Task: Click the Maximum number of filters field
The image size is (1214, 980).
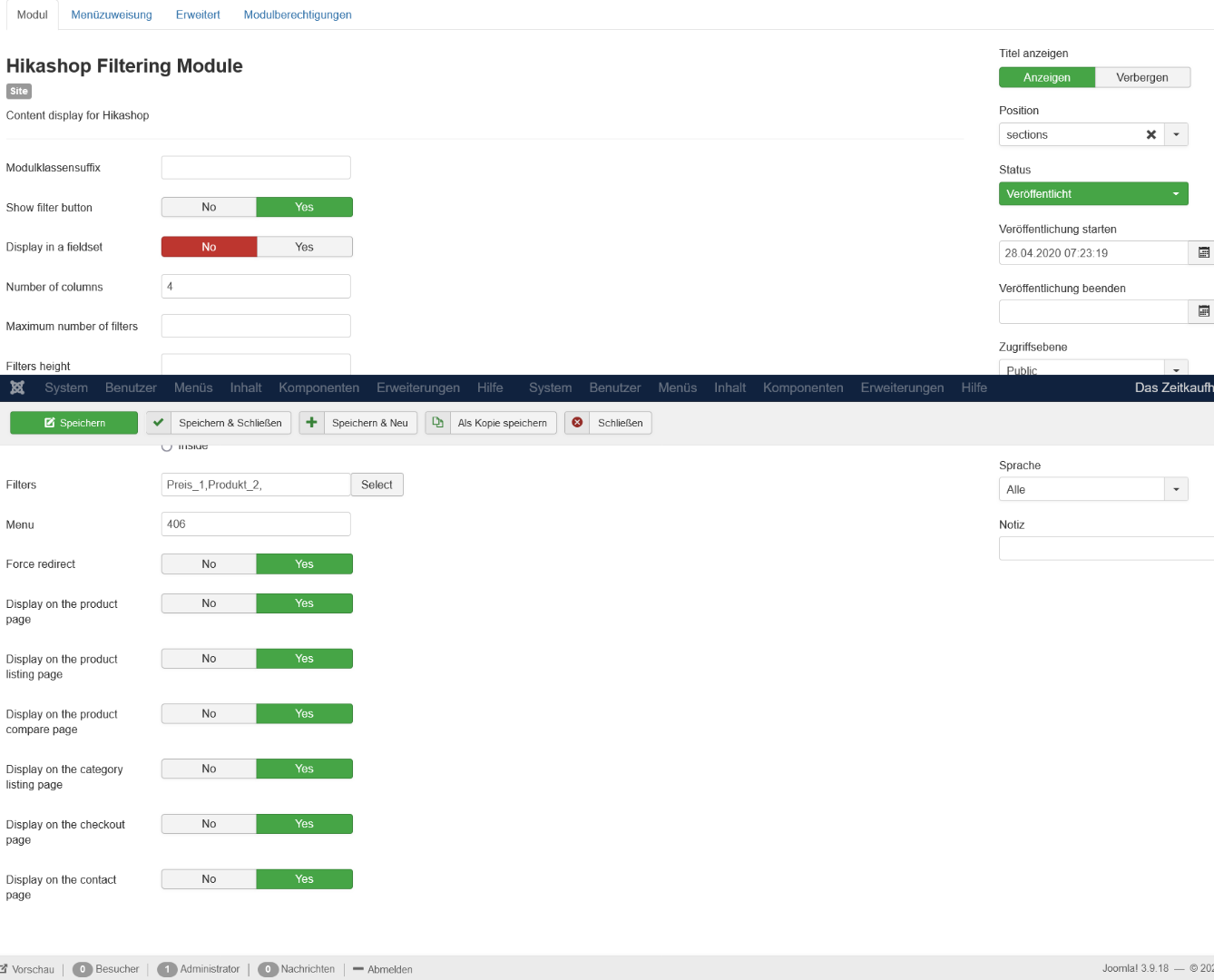Action: pos(256,326)
